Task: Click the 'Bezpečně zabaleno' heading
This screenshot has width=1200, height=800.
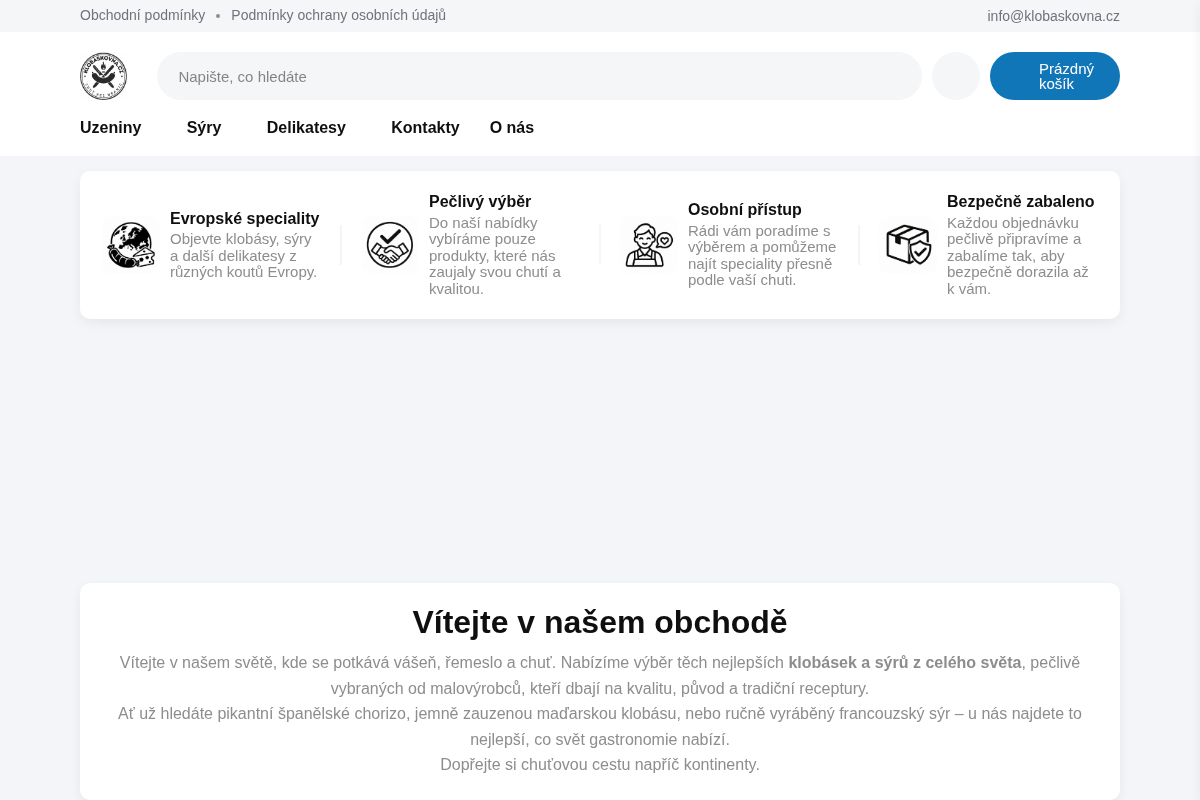Action: (1021, 202)
